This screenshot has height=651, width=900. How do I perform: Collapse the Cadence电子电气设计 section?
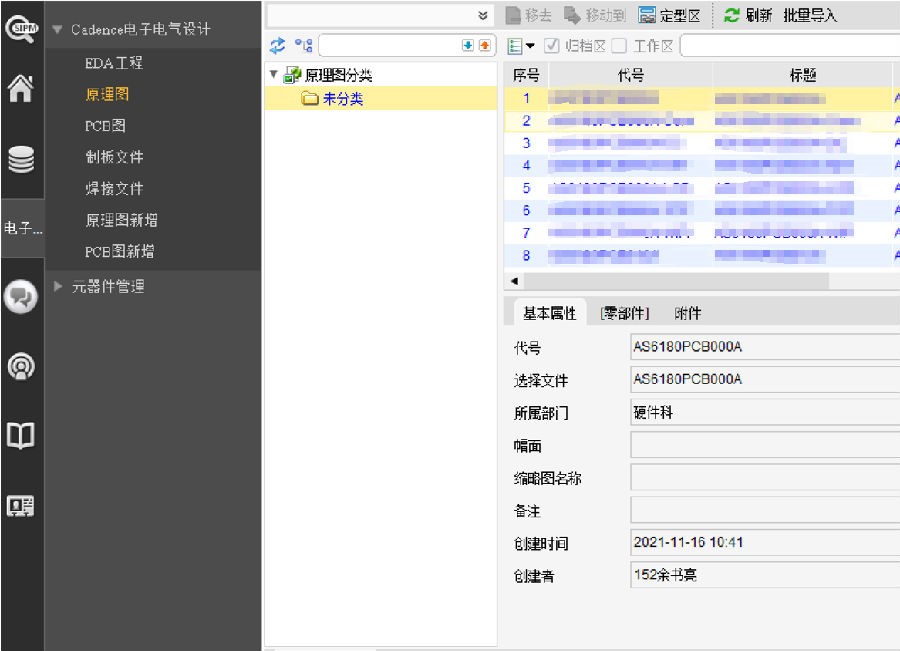pyautogui.click(x=57, y=29)
